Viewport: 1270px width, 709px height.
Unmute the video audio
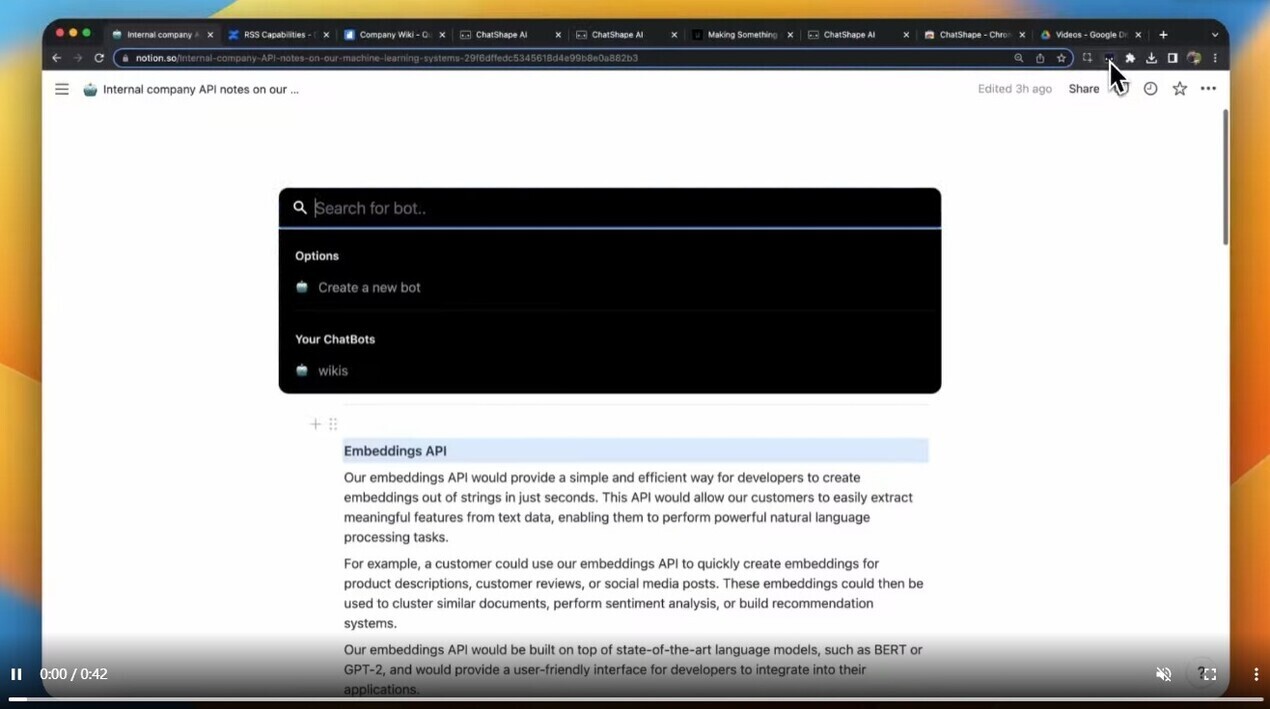tap(1163, 674)
